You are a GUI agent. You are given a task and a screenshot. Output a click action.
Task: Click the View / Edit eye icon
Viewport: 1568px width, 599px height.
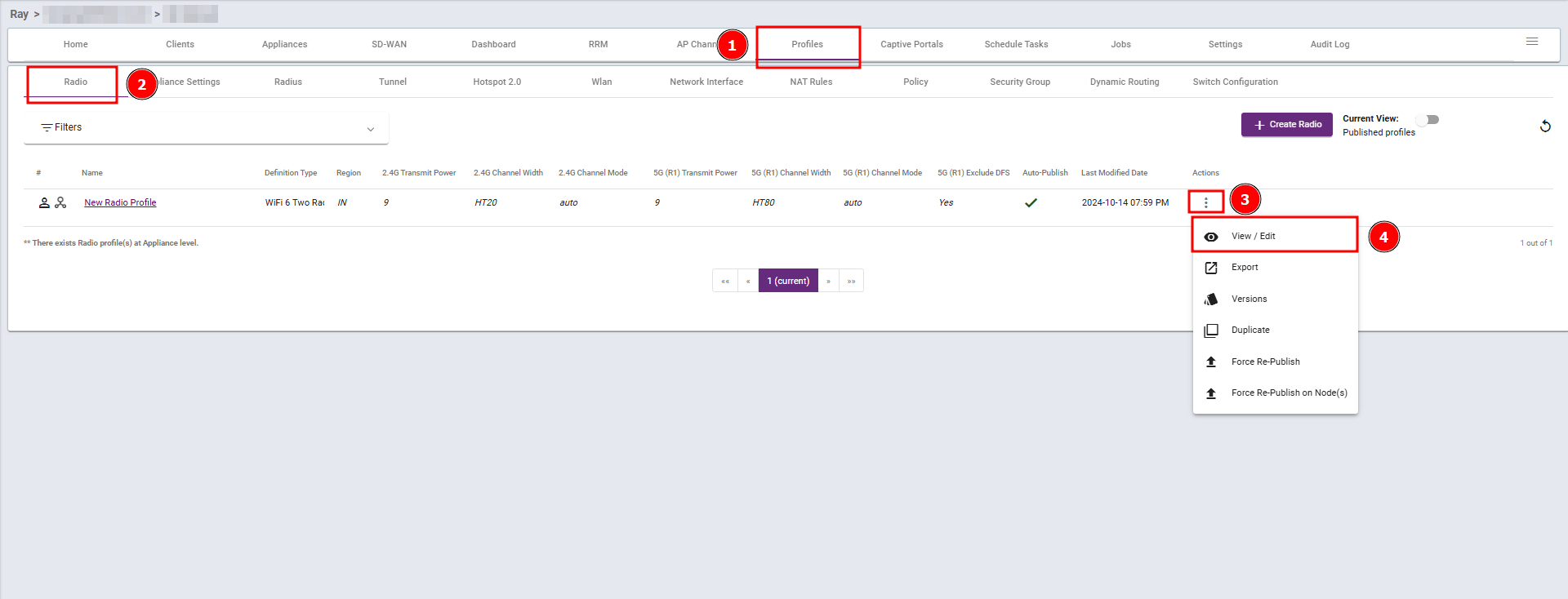pos(1211,237)
